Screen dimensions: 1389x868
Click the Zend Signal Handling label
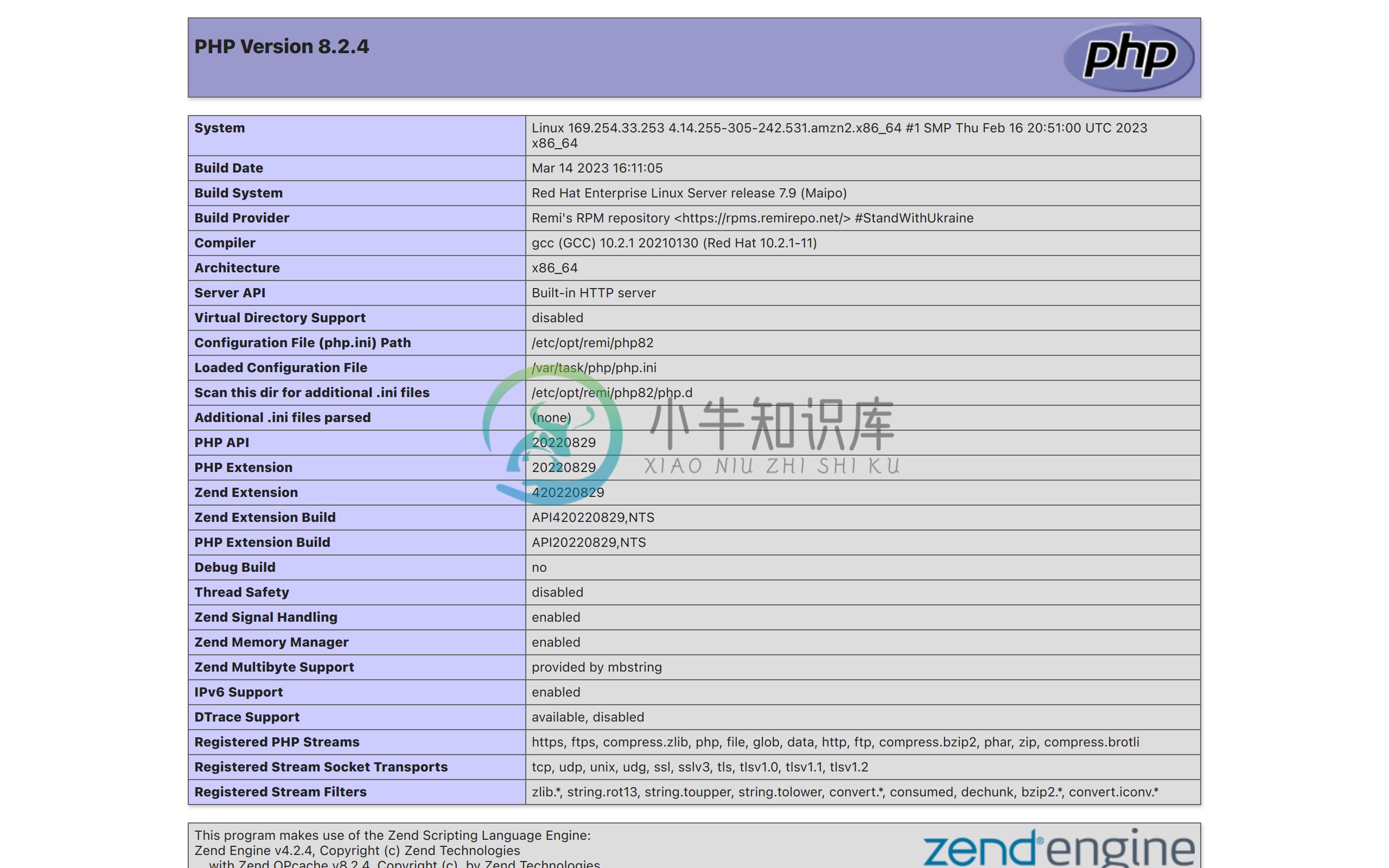pos(266,618)
